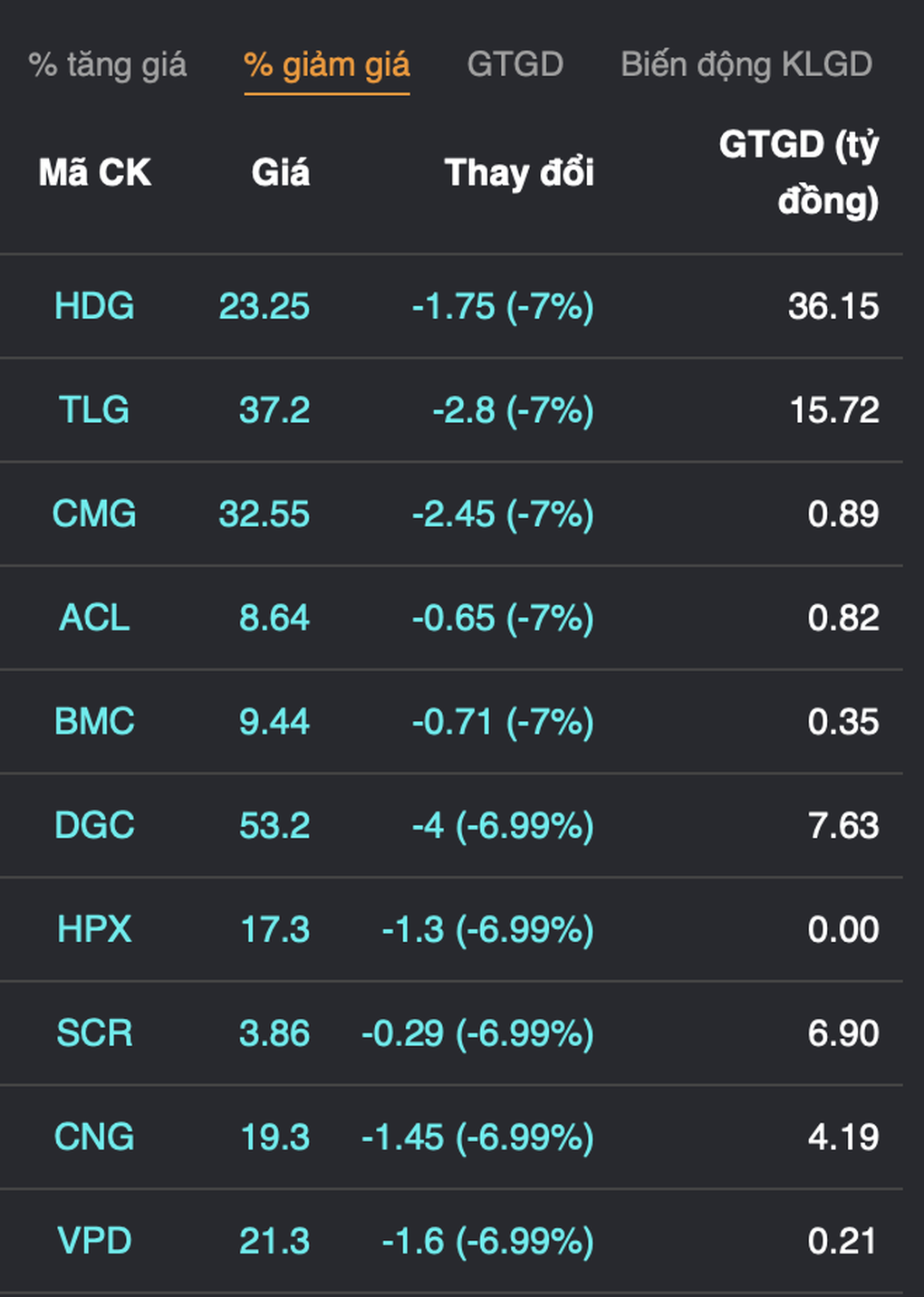This screenshot has width=924, height=1297.
Task: Switch to the % tăng giá tab
Action: coord(107,65)
